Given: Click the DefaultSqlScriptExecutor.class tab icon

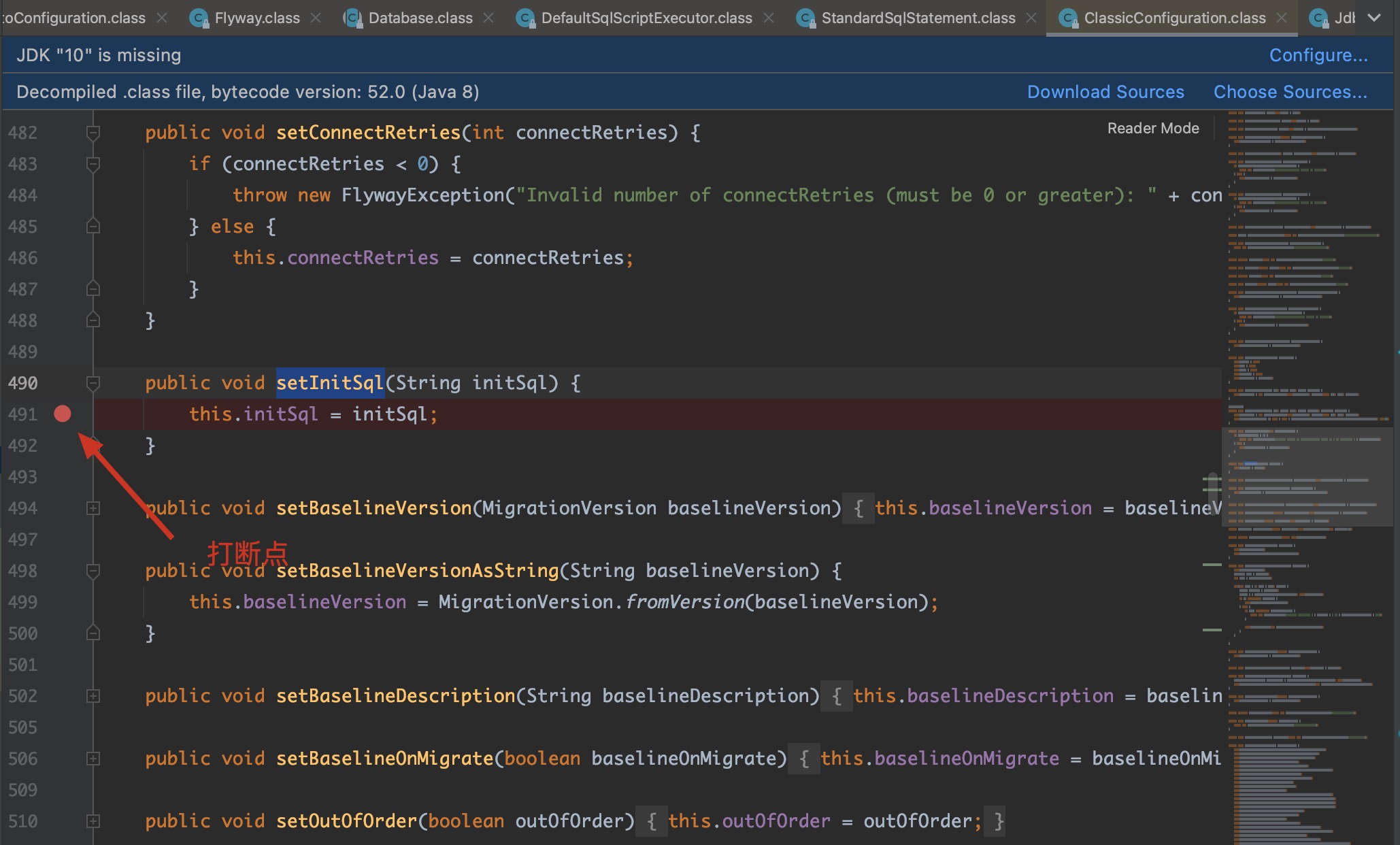Looking at the screenshot, I should (x=525, y=18).
